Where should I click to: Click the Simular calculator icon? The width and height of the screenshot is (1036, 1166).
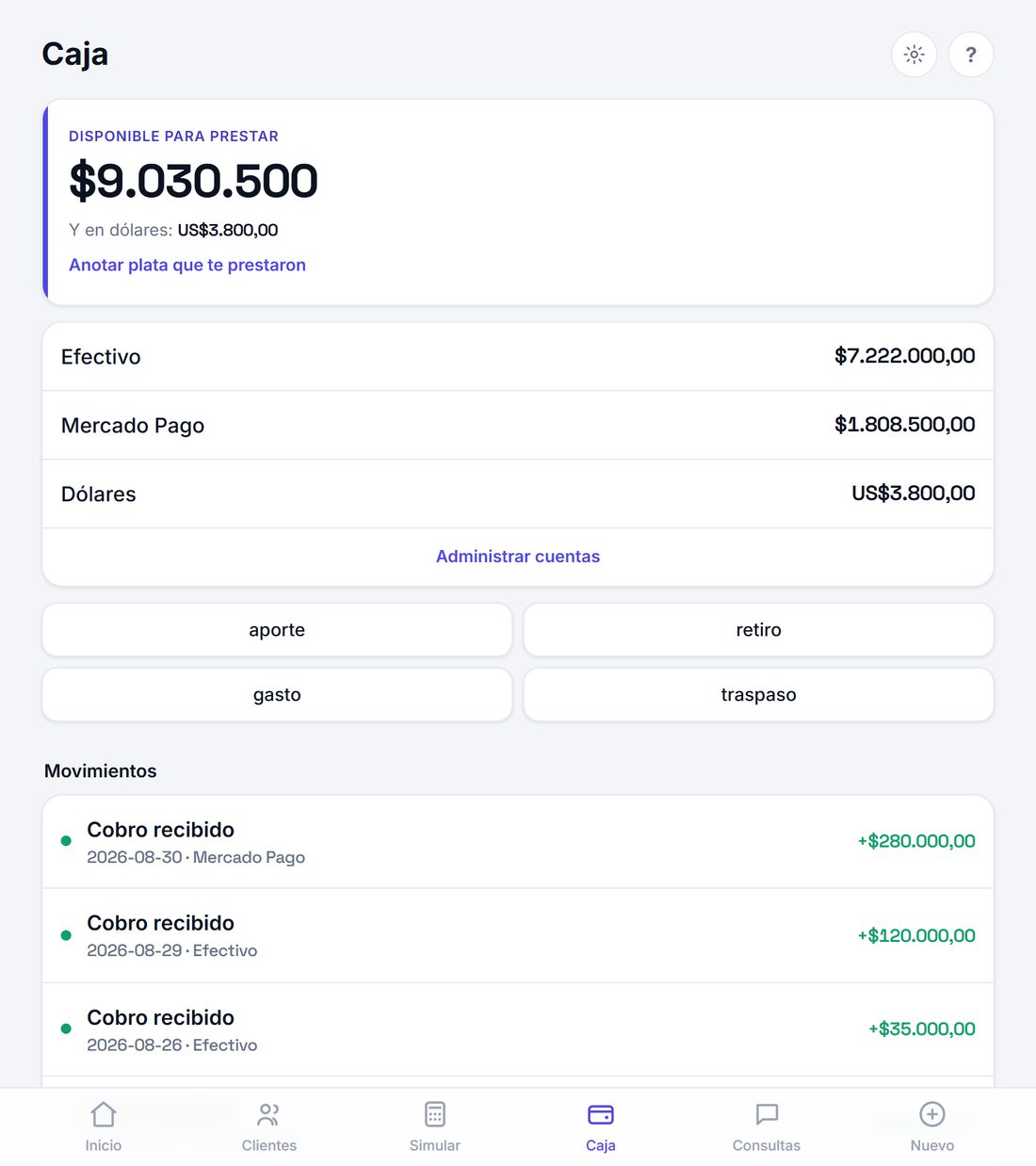(435, 1114)
